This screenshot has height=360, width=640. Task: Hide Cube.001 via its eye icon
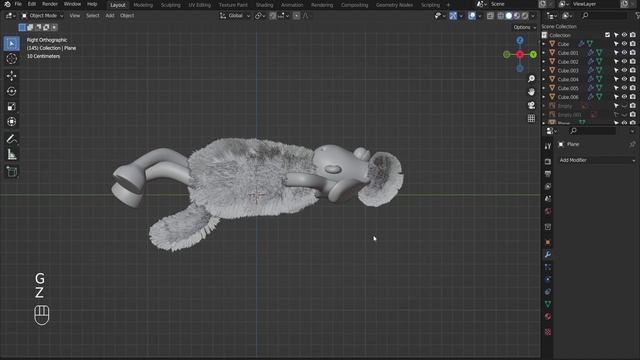pos(624,53)
